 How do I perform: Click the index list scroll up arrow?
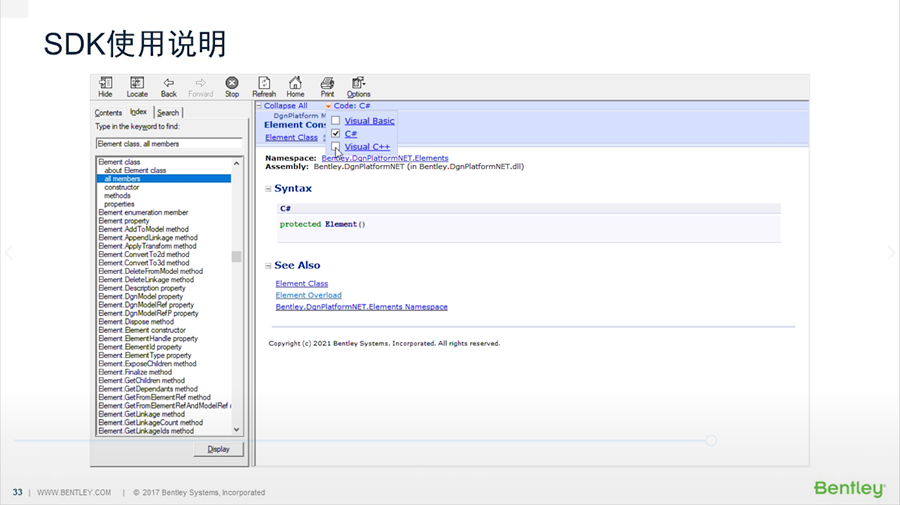click(236, 164)
